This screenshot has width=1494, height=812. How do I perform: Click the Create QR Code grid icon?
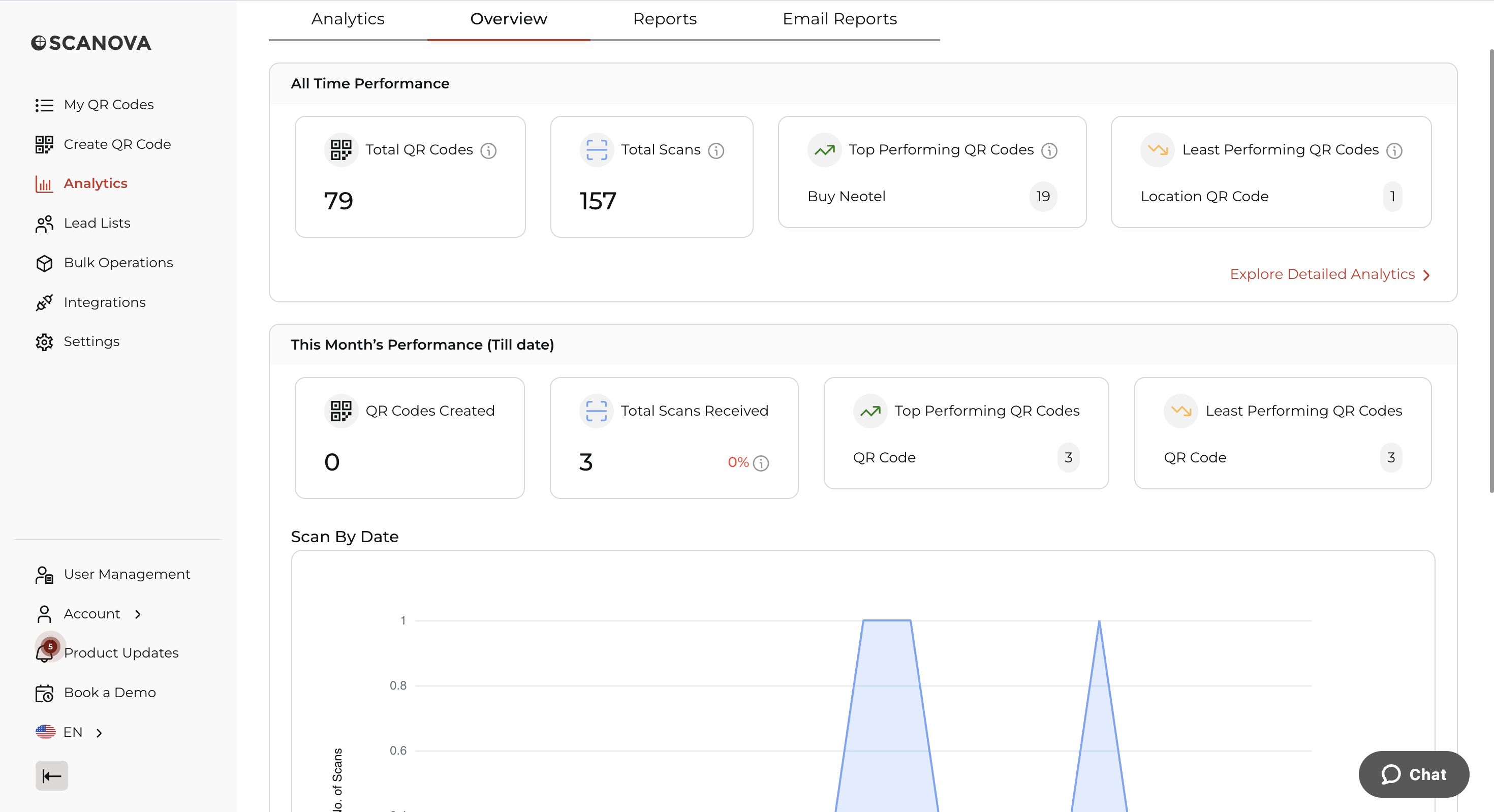click(44, 144)
